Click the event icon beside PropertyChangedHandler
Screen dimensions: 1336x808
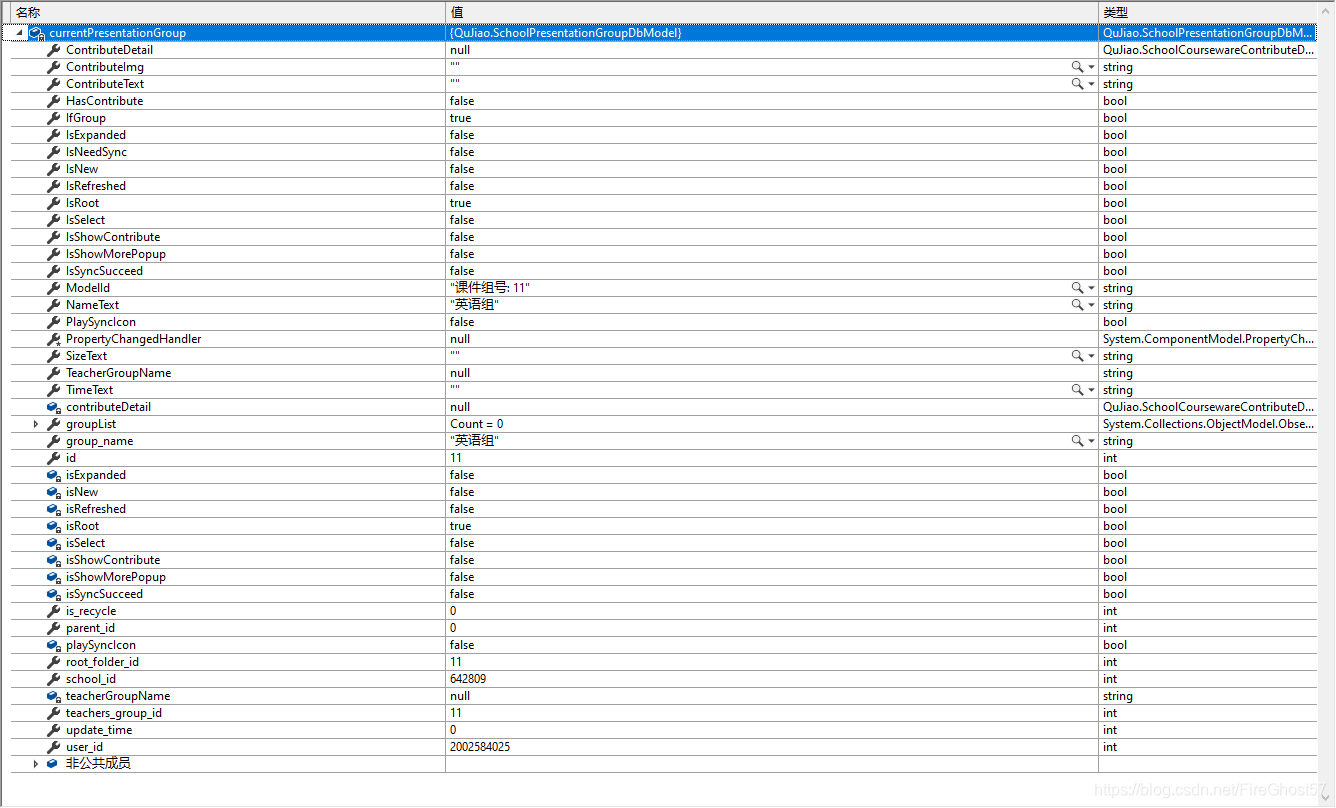[x=54, y=339]
